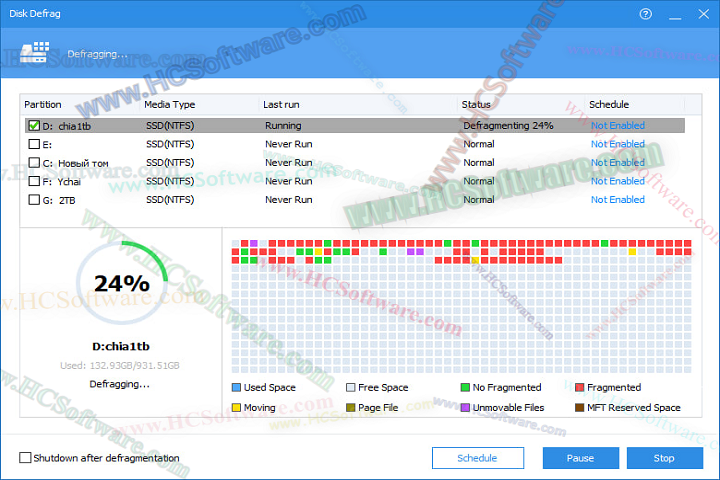The image size is (720, 480).
Task: Click the Schedule column header
Action: pyautogui.click(x=609, y=104)
